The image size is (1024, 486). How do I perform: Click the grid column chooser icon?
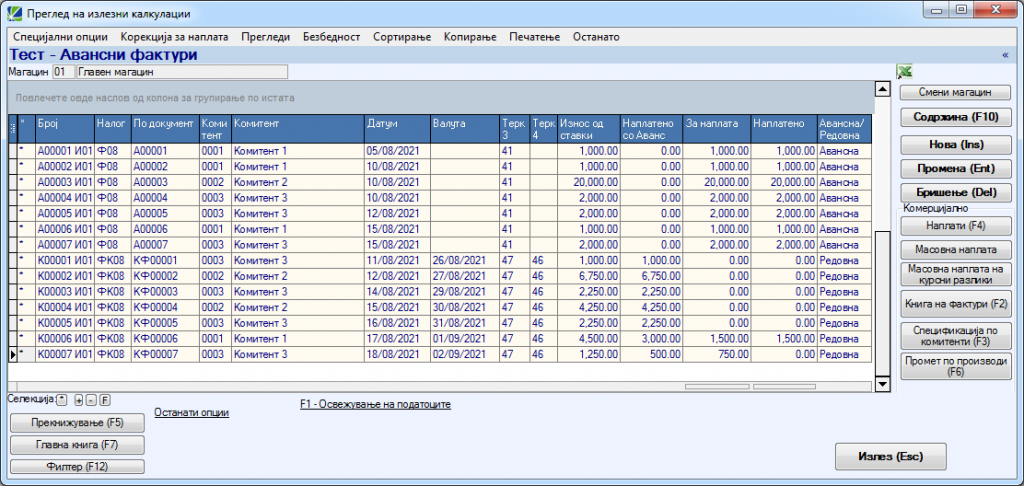pos(12,129)
